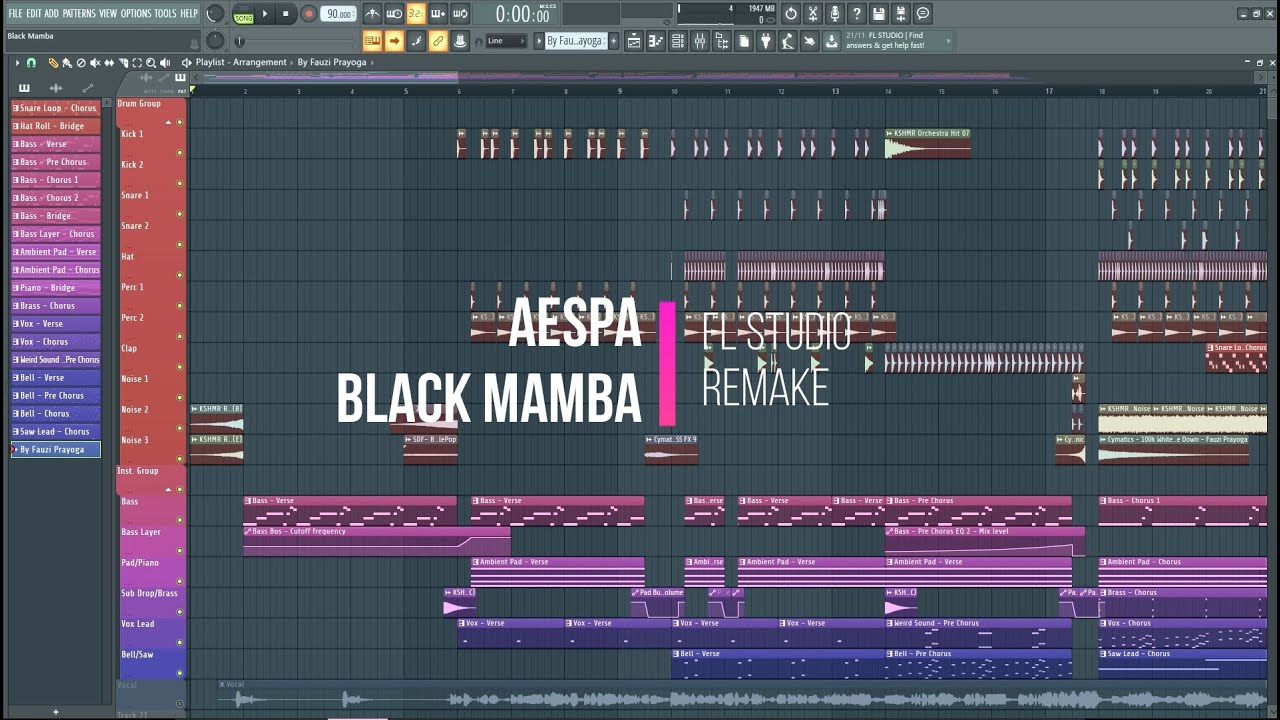The width and height of the screenshot is (1280, 720).
Task: Open the Playlist view button
Action: [x=634, y=41]
